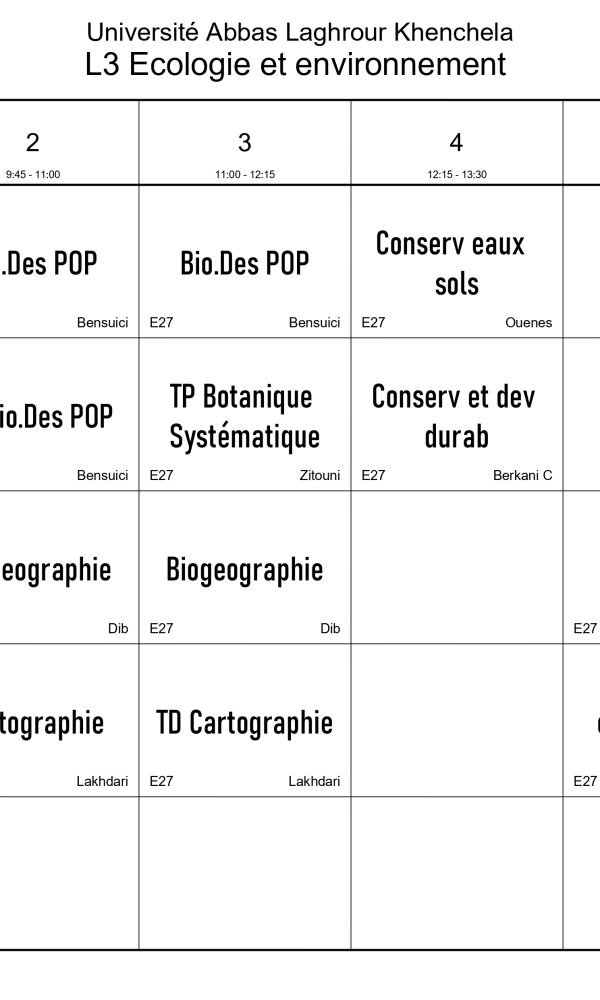Select the period 4 column header

(x=457, y=142)
